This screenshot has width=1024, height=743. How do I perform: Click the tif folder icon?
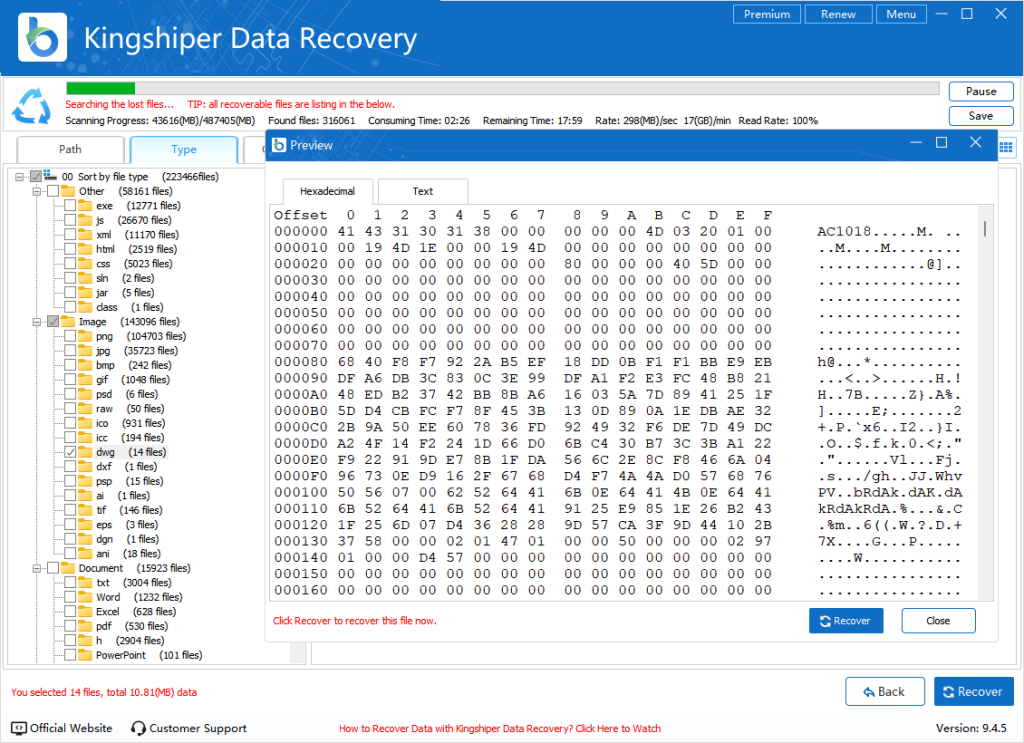pyautogui.click(x=85, y=510)
